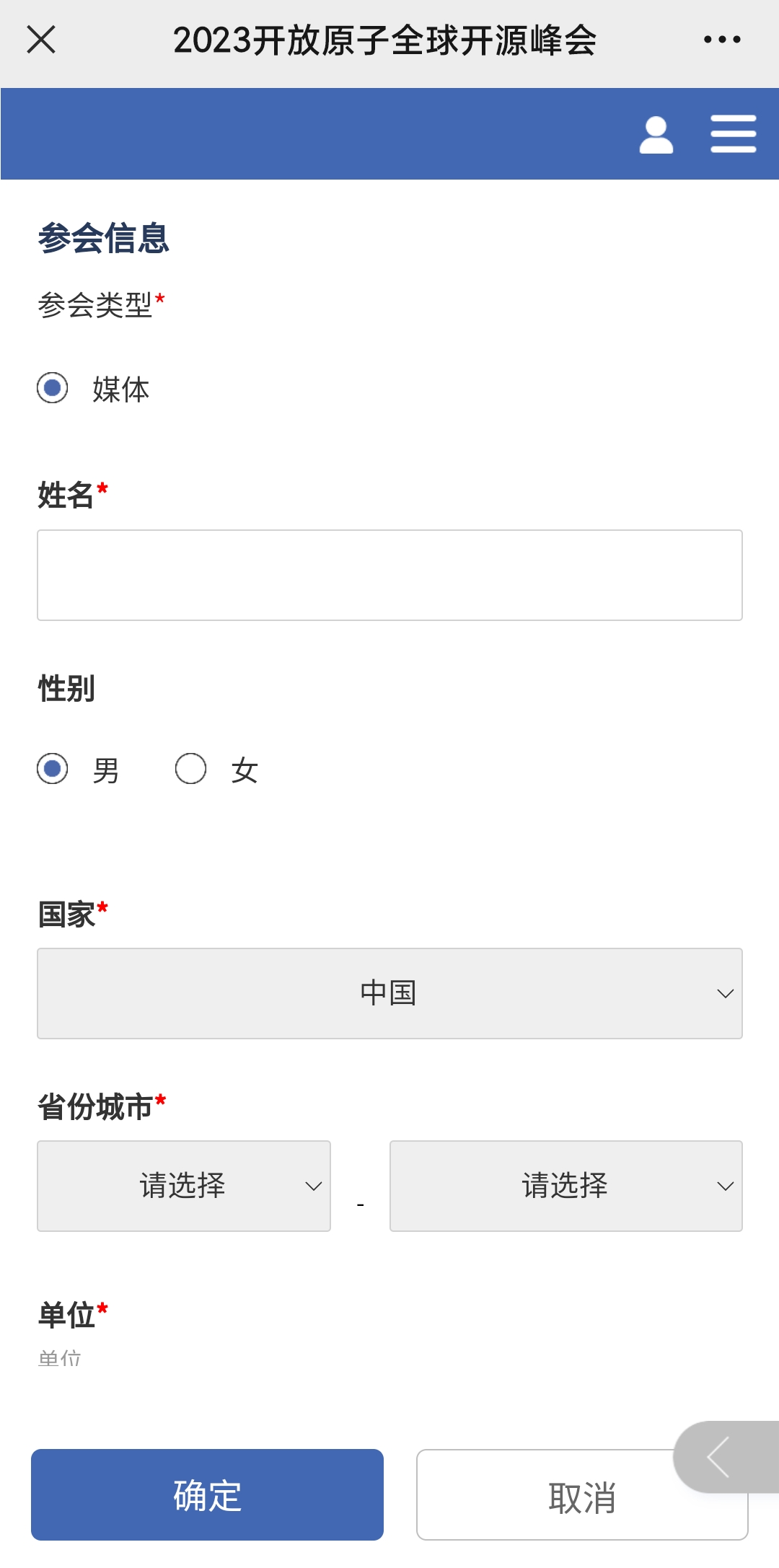Open the 国家 country dropdown
779x1568 pixels.
tap(389, 993)
